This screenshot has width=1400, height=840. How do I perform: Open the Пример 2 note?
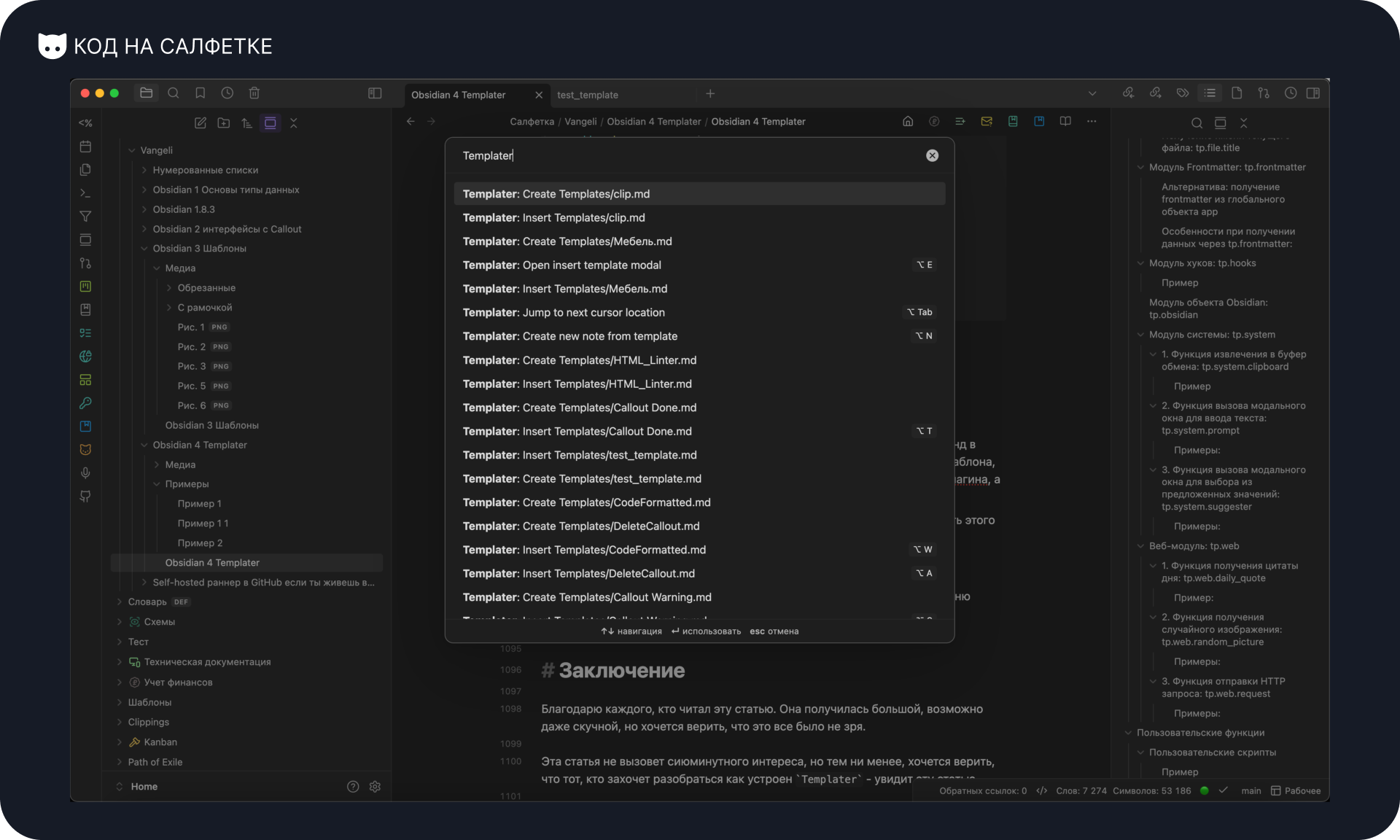point(201,543)
